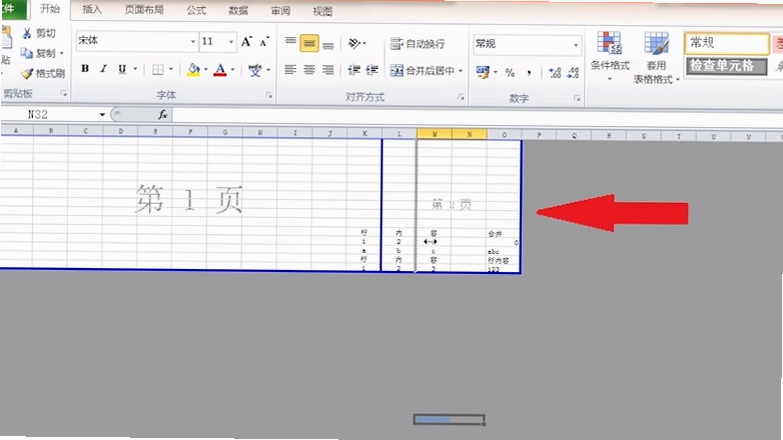Open the font size 11 dropdown

coord(231,41)
